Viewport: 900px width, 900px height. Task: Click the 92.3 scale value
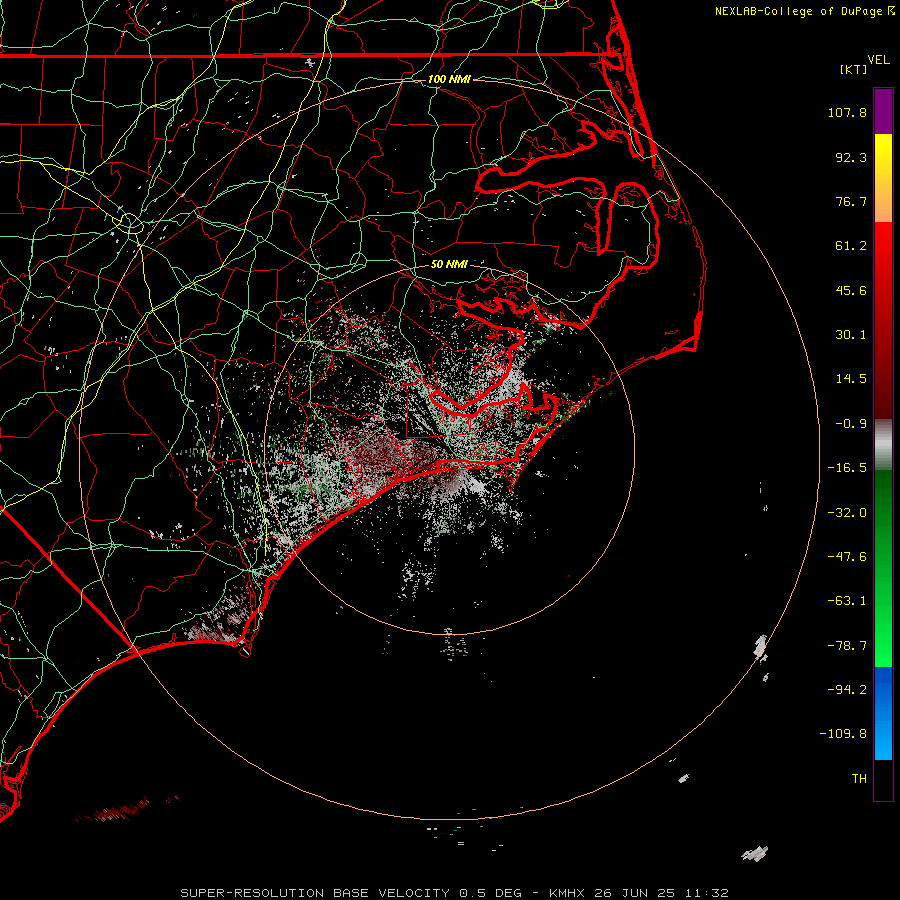tap(851, 157)
